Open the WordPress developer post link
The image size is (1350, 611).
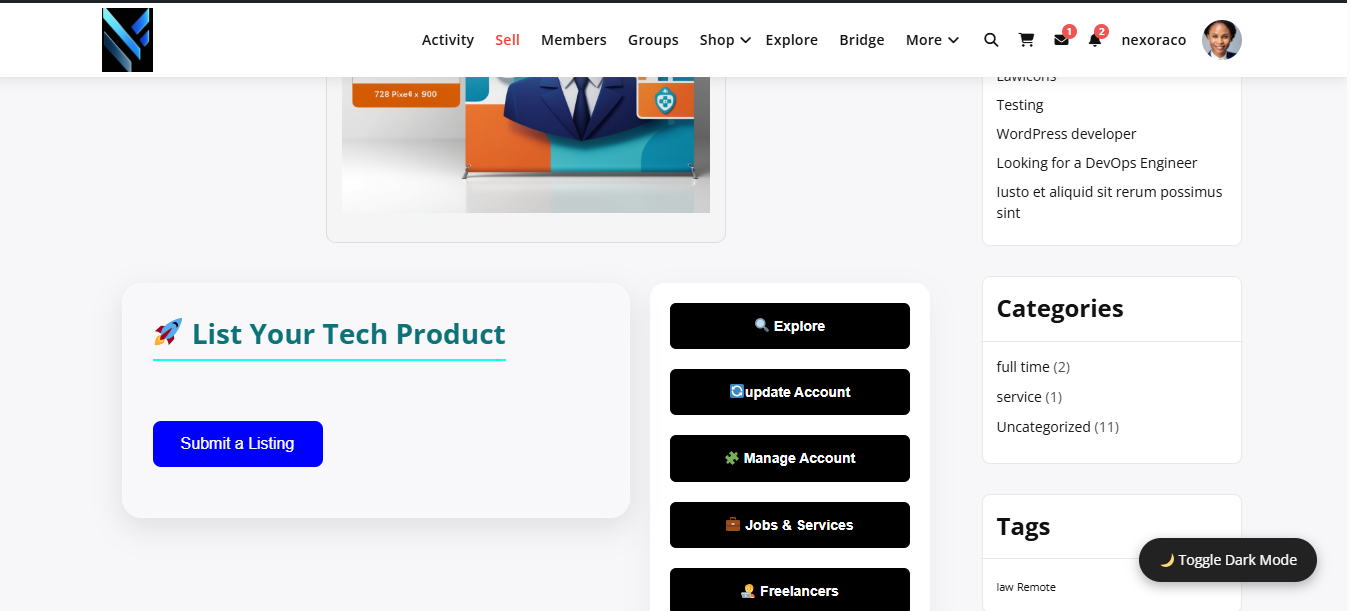coord(1066,134)
